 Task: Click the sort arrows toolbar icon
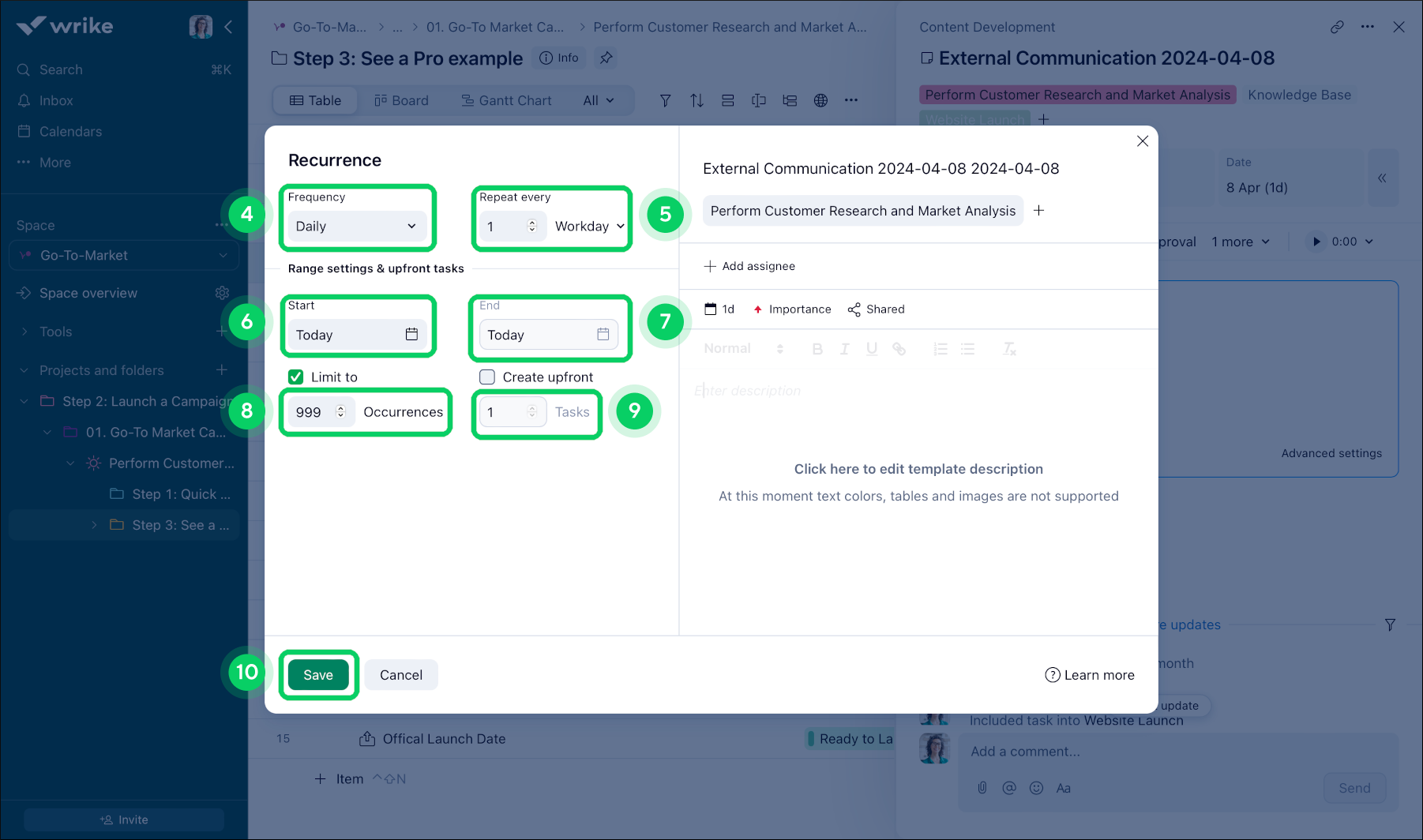point(696,100)
